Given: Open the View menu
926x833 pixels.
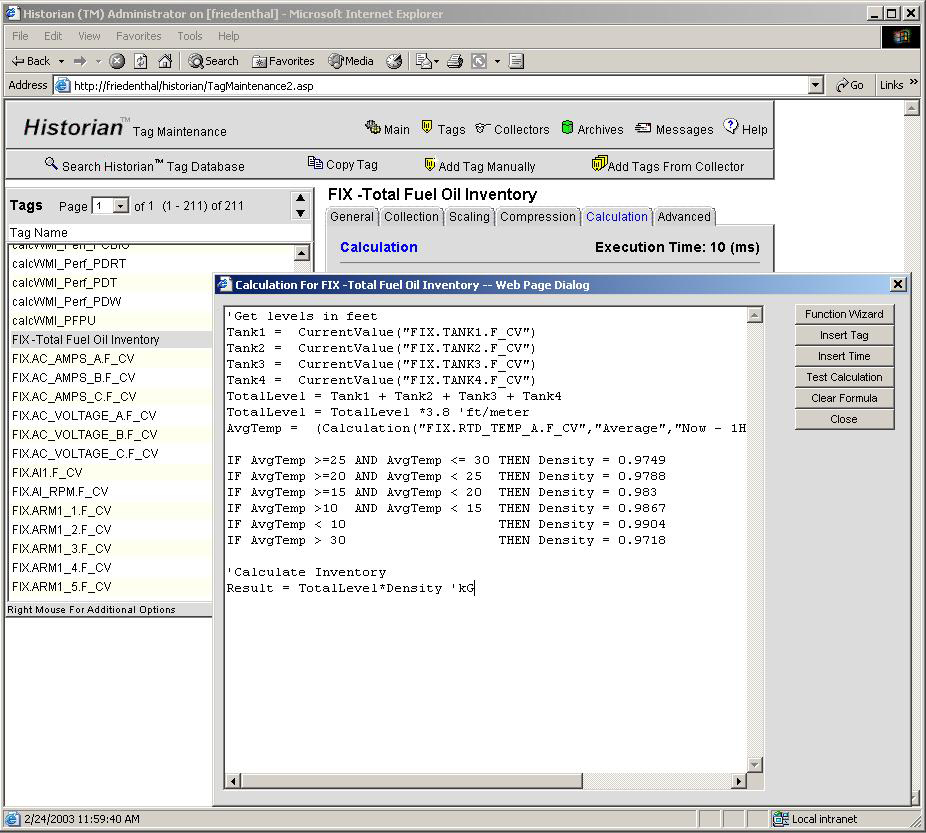Looking at the screenshot, I should [89, 36].
